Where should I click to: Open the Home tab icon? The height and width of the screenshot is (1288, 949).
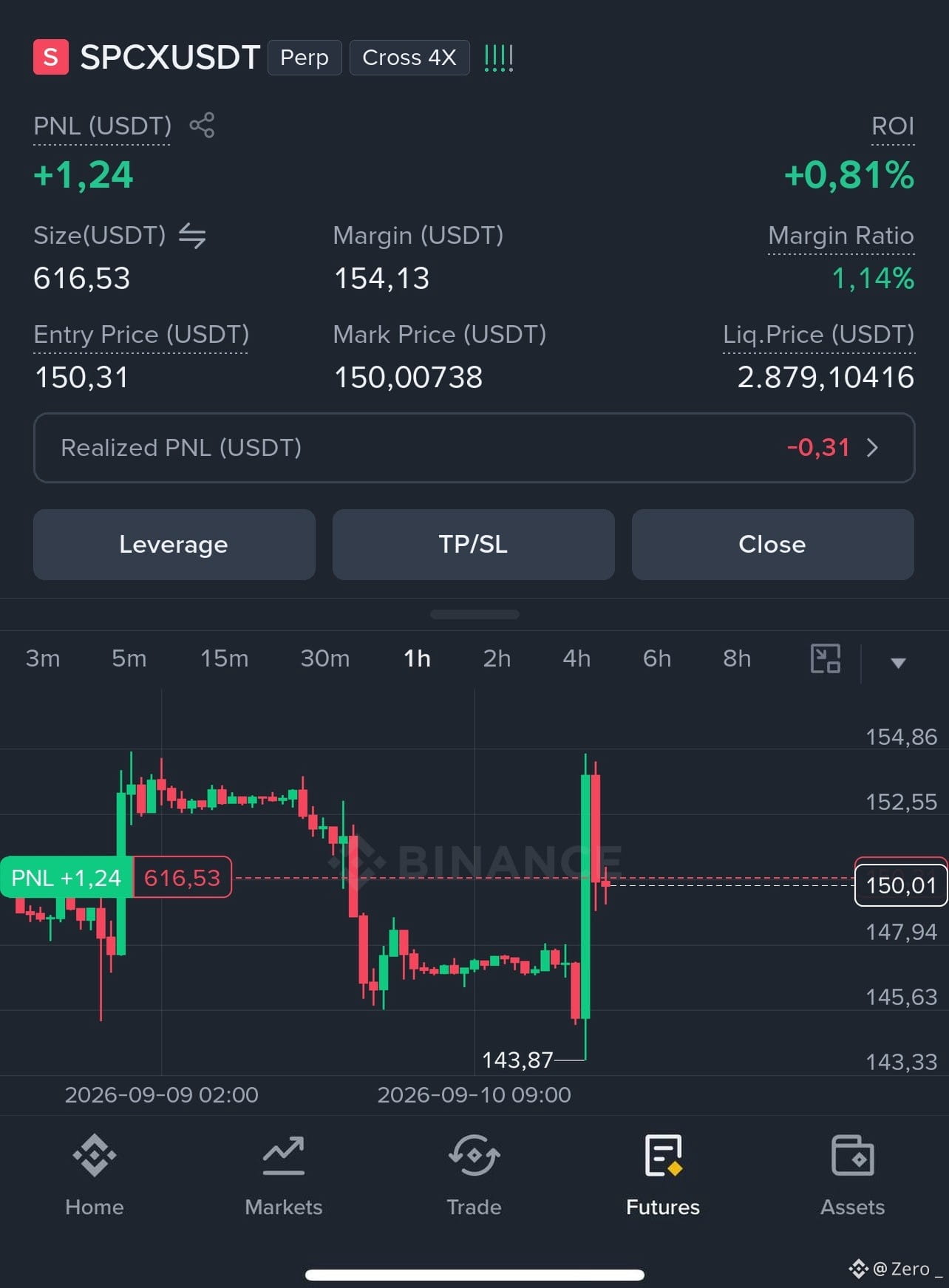(x=95, y=1155)
